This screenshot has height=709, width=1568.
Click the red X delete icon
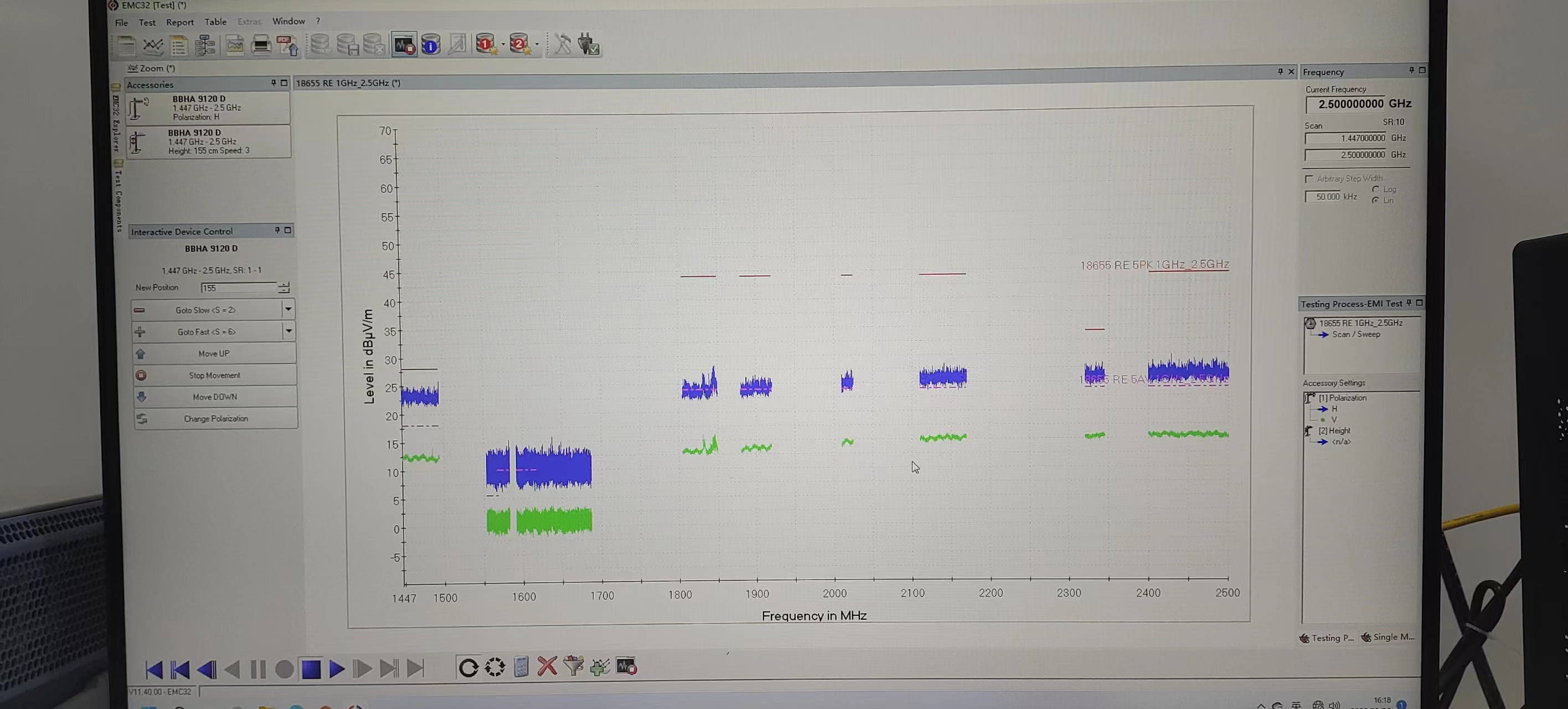coord(546,666)
